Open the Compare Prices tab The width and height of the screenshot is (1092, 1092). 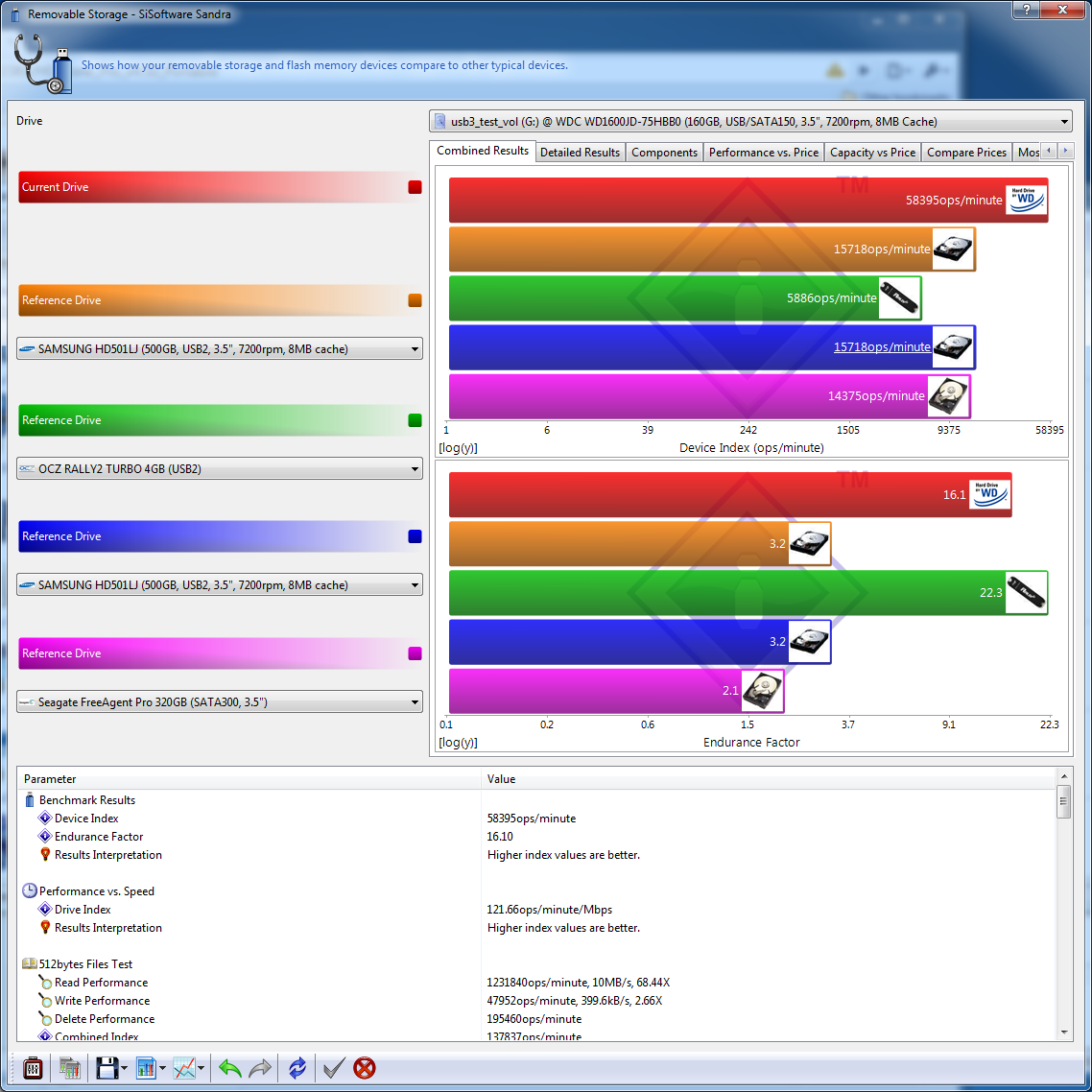[966, 153]
